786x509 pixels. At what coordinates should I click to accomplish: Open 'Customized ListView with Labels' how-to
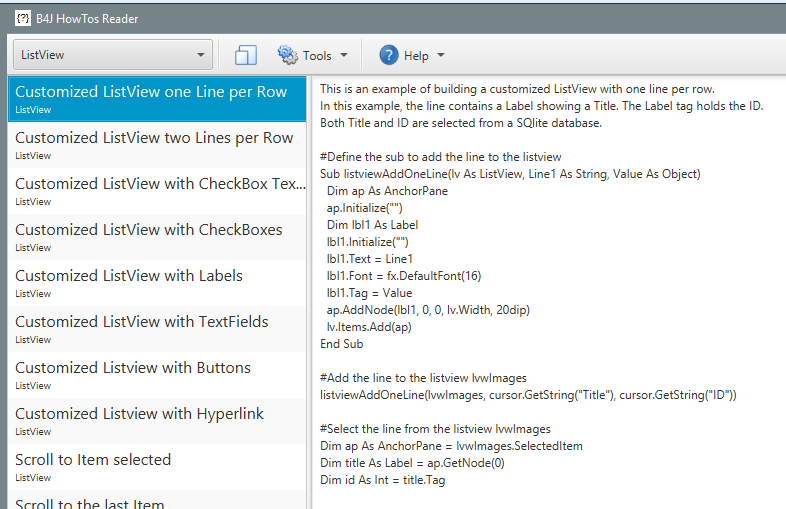pyautogui.click(x=129, y=282)
